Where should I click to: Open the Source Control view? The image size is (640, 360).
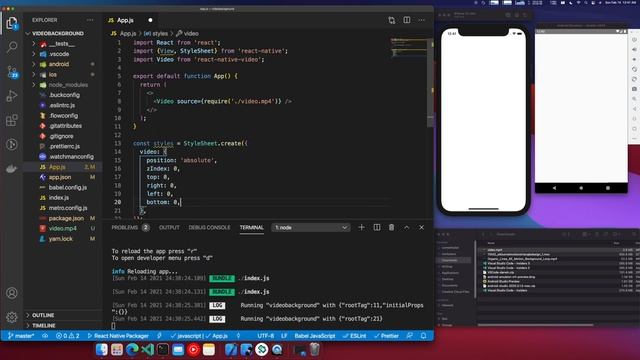(x=12, y=71)
